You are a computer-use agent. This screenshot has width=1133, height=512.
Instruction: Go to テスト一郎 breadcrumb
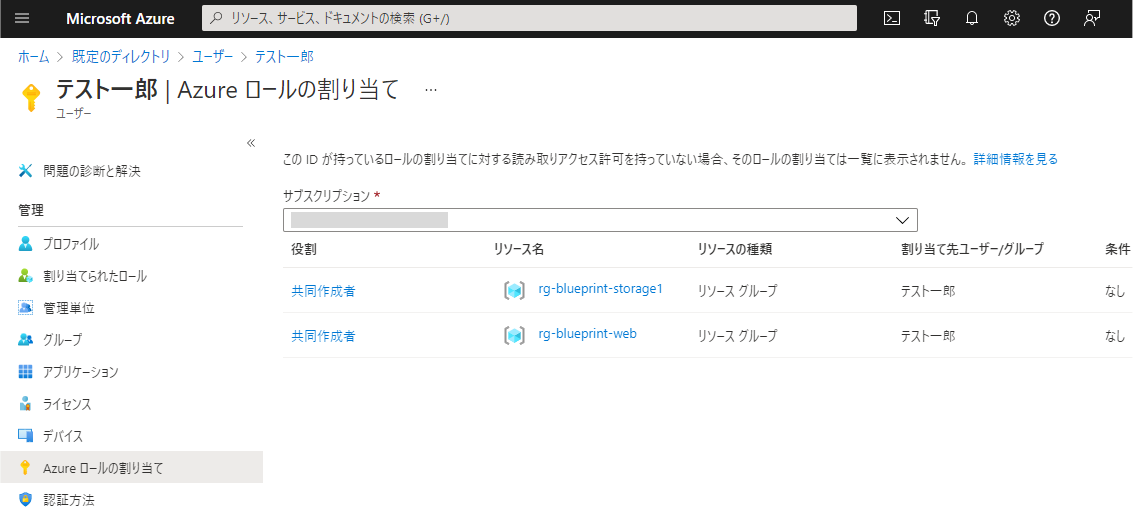pyautogui.click(x=284, y=56)
